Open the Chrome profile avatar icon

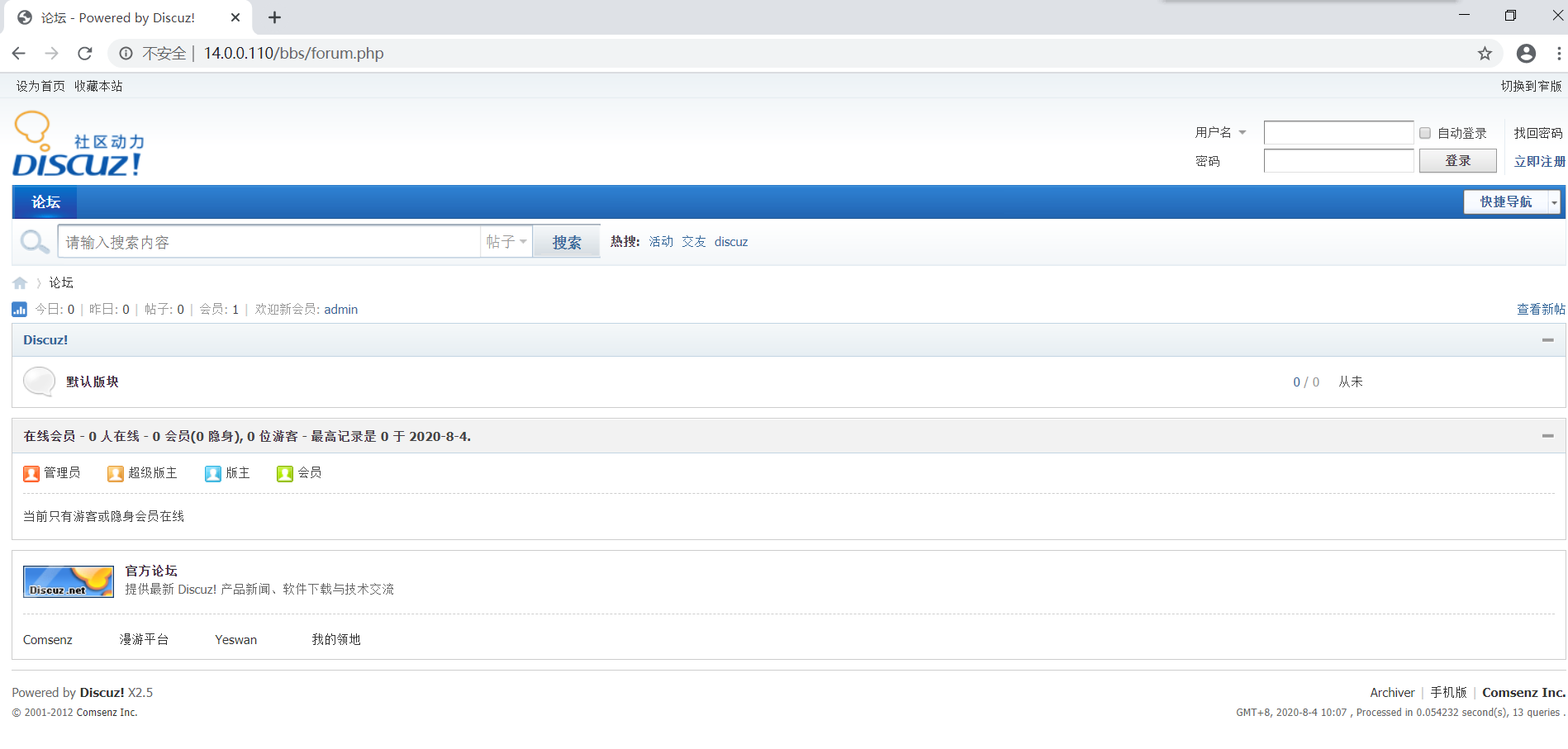1526,54
